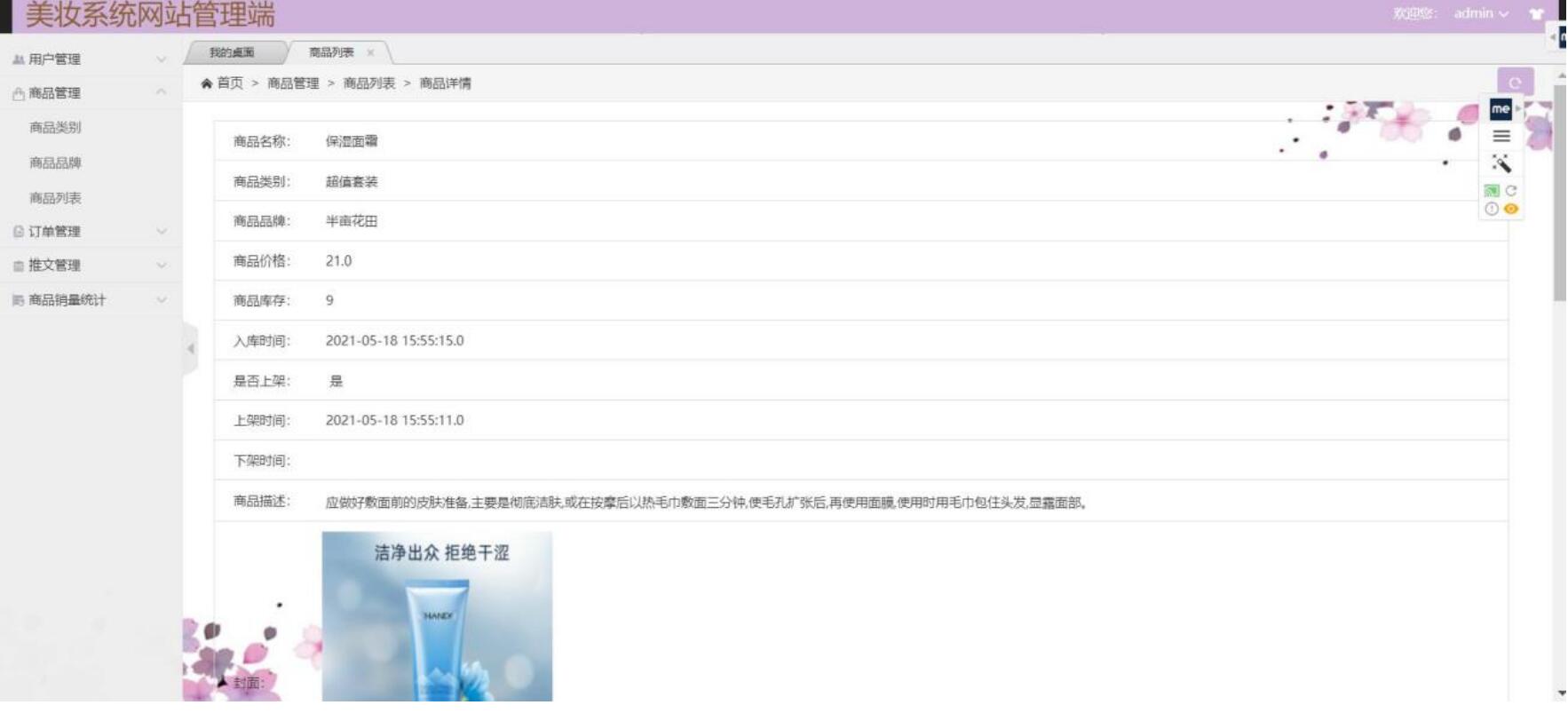Click the green cast screen icon

pos(1492,191)
